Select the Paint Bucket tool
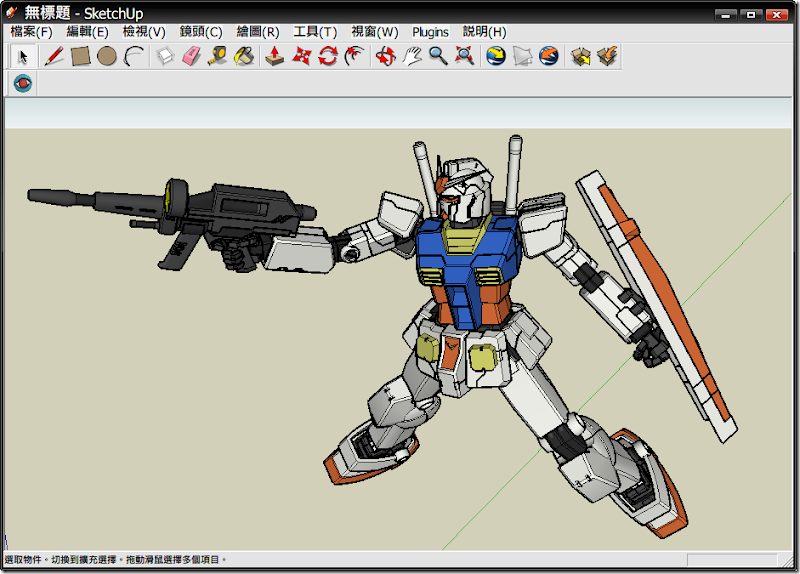The image size is (800, 574). tap(244, 56)
